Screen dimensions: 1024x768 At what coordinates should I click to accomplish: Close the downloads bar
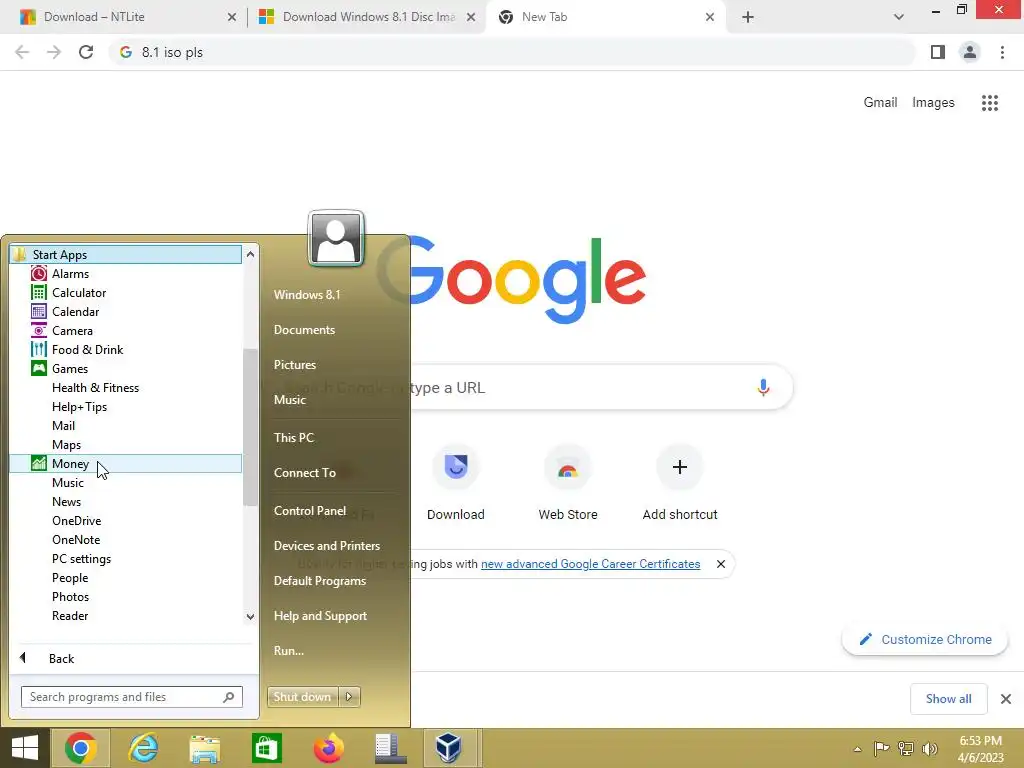(1006, 699)
